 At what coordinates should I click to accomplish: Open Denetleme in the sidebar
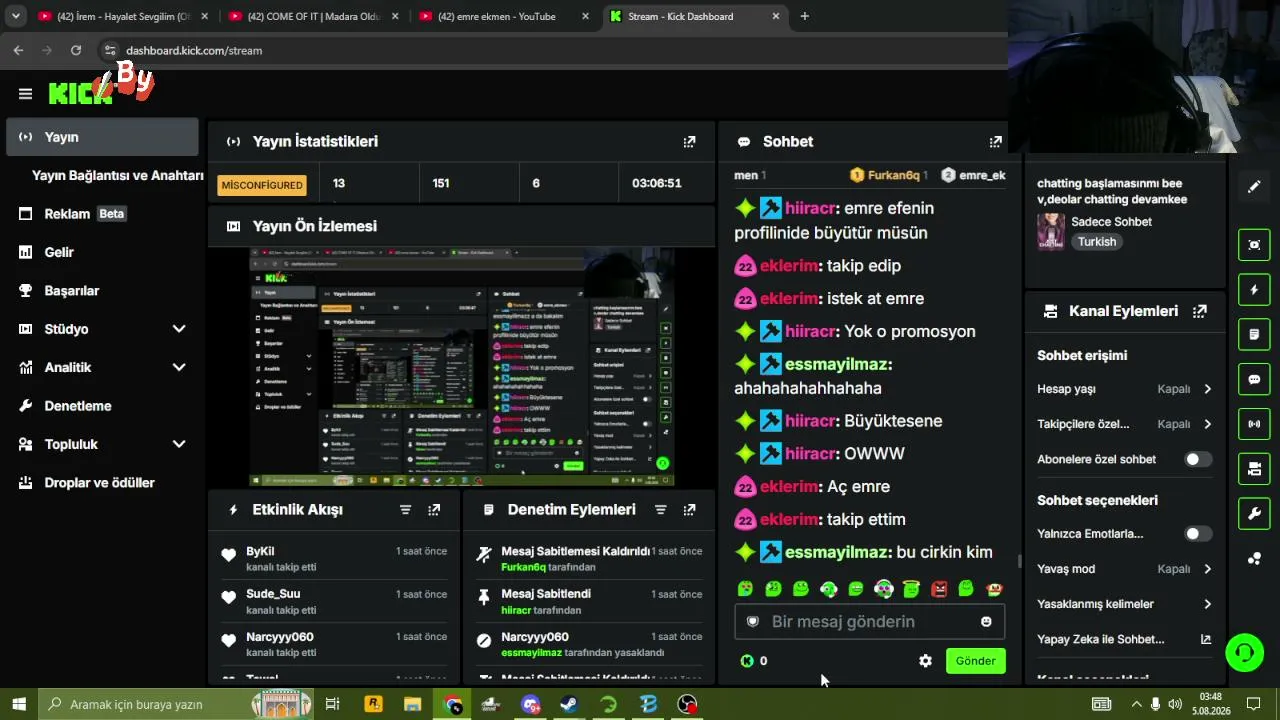point(102,406)
